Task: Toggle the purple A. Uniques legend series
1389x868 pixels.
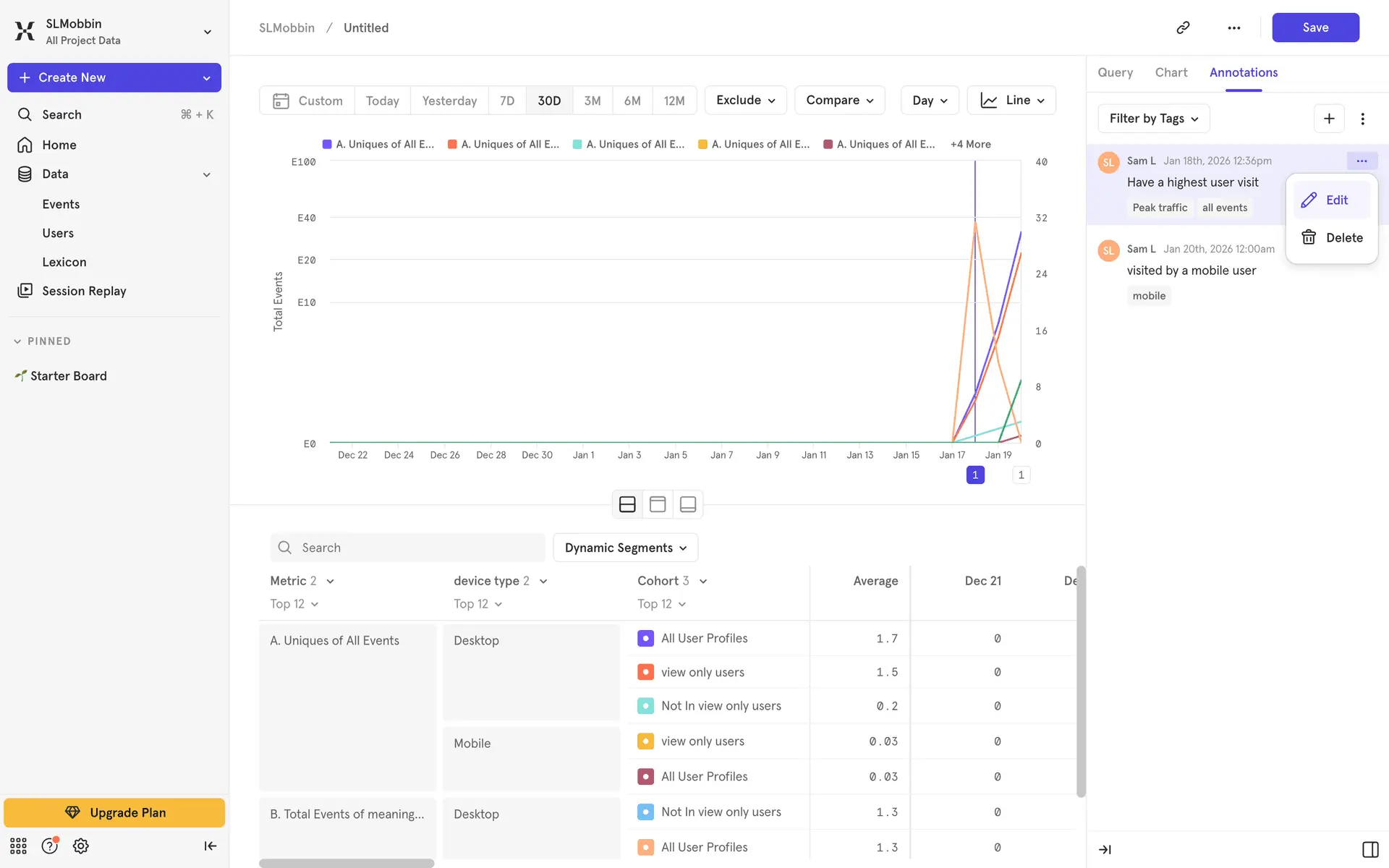Action: (378, 145)
